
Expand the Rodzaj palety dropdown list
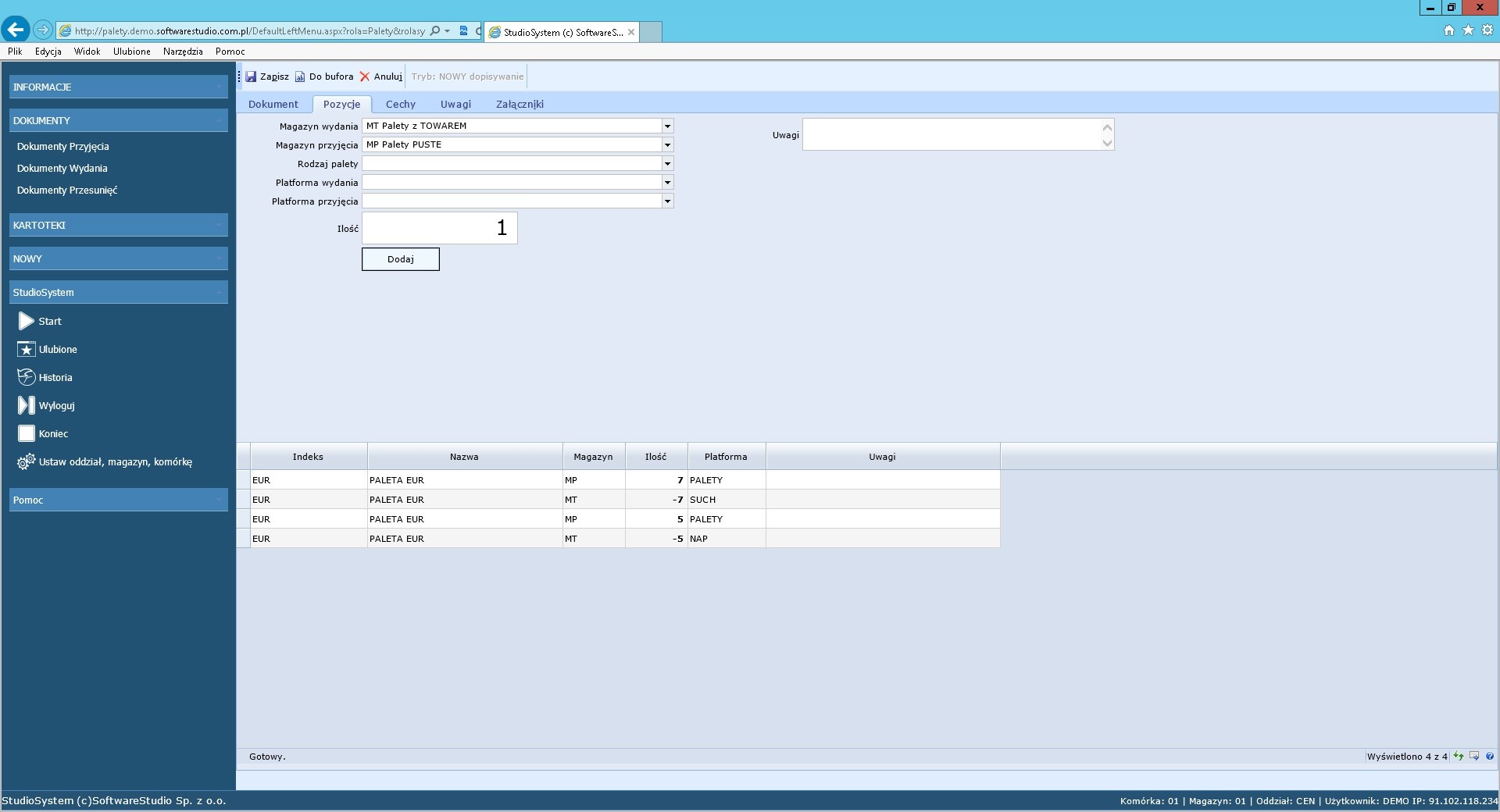click(x=667, y=163)
